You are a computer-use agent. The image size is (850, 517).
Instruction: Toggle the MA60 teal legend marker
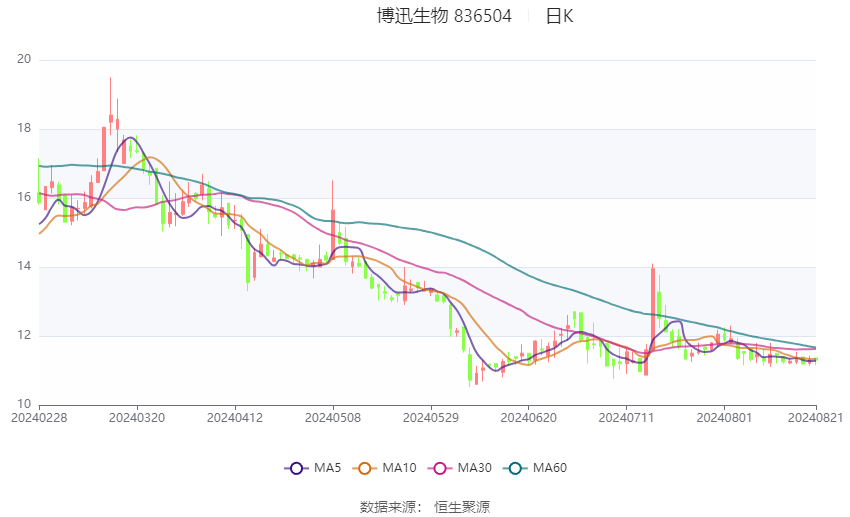pos(514,468)
